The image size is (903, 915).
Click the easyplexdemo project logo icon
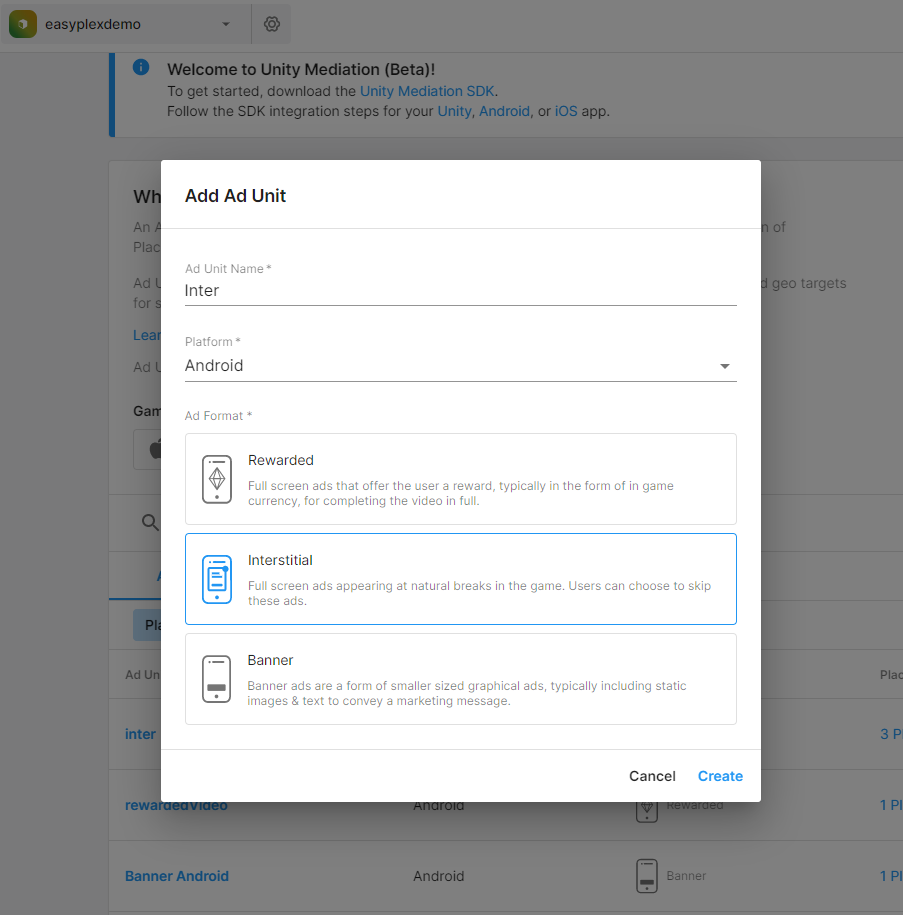tap(22, 23)
